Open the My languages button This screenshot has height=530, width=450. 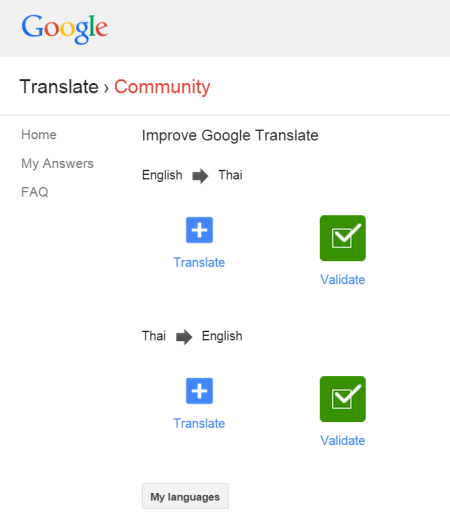pyautogui.click(x=185, y=496)
